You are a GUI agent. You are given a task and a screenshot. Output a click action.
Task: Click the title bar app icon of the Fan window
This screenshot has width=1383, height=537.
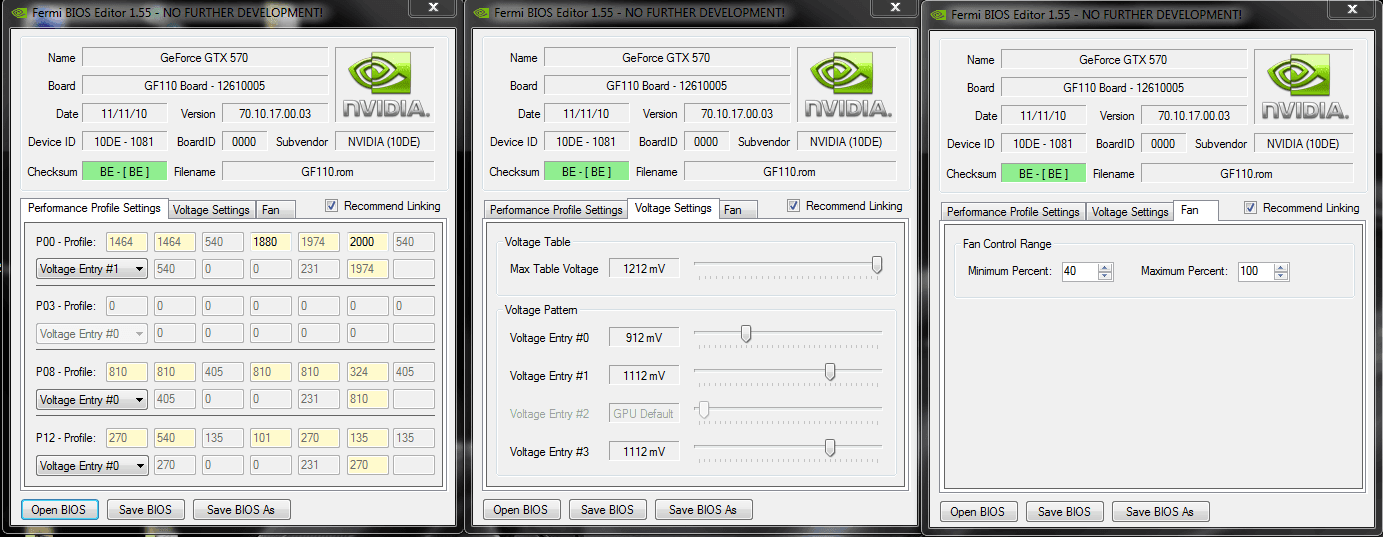(936, 13)
